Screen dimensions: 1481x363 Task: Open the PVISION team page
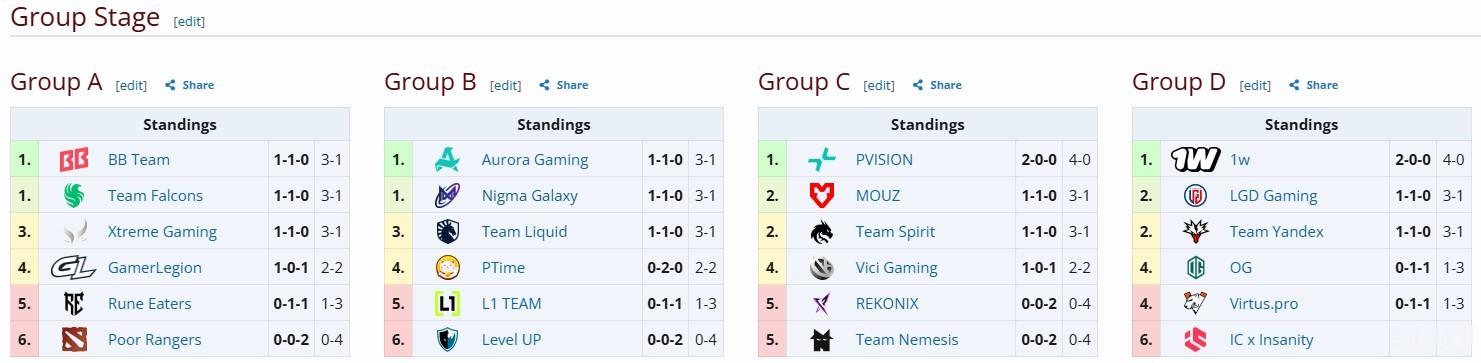[884, 159]
